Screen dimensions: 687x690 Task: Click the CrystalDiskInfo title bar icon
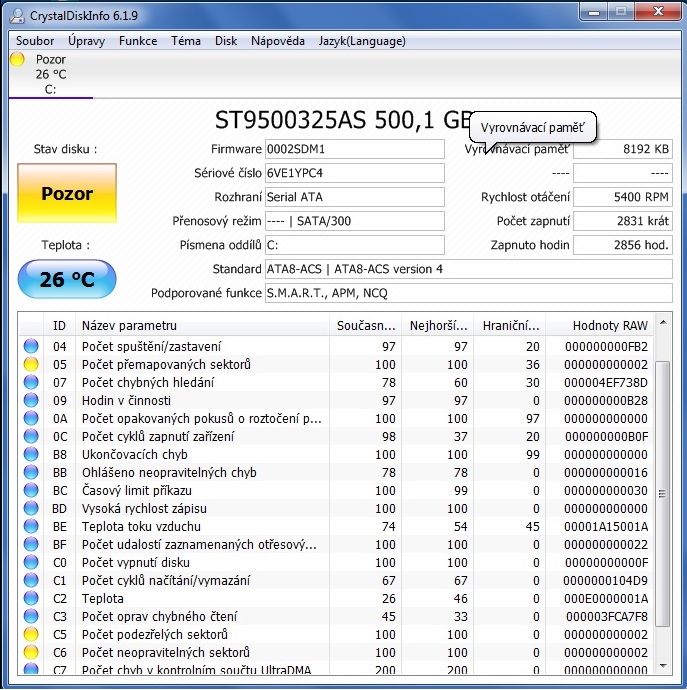(17, 15)
